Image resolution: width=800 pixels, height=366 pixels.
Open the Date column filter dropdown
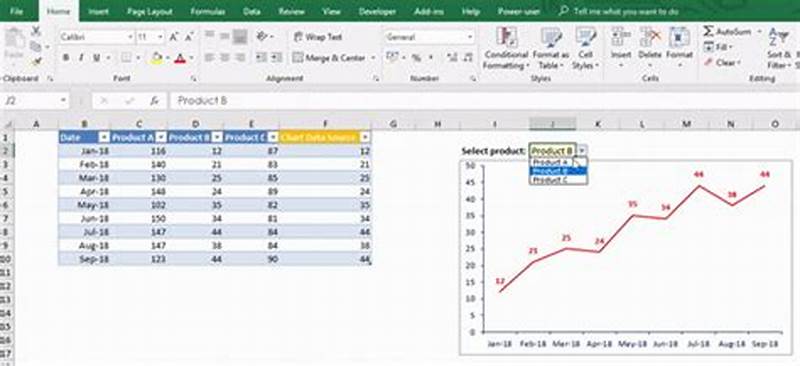(x=104, y=137)
